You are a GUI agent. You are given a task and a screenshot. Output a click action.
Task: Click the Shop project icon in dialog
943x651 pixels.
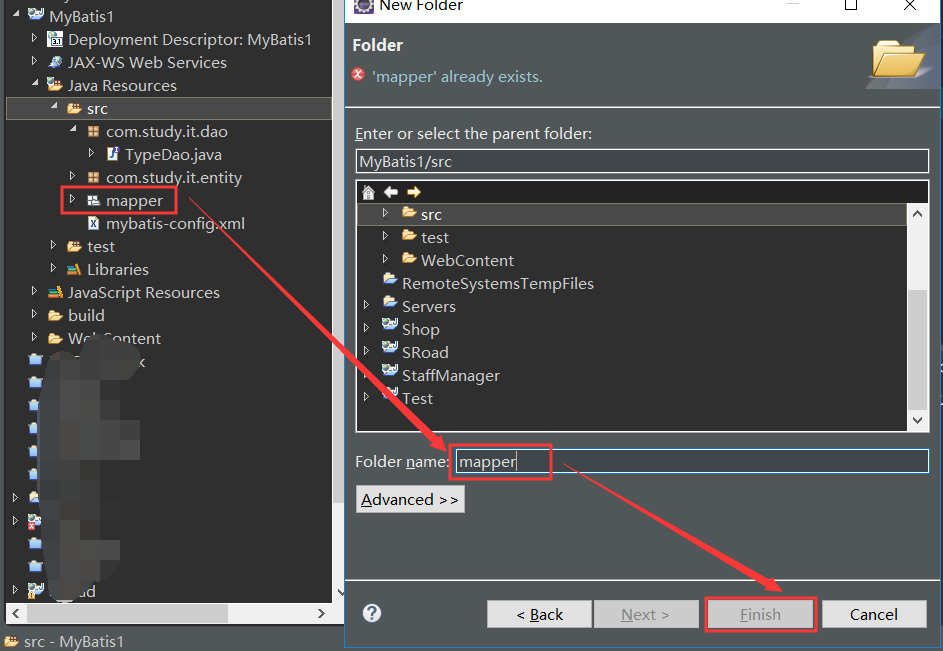[390, 325]
